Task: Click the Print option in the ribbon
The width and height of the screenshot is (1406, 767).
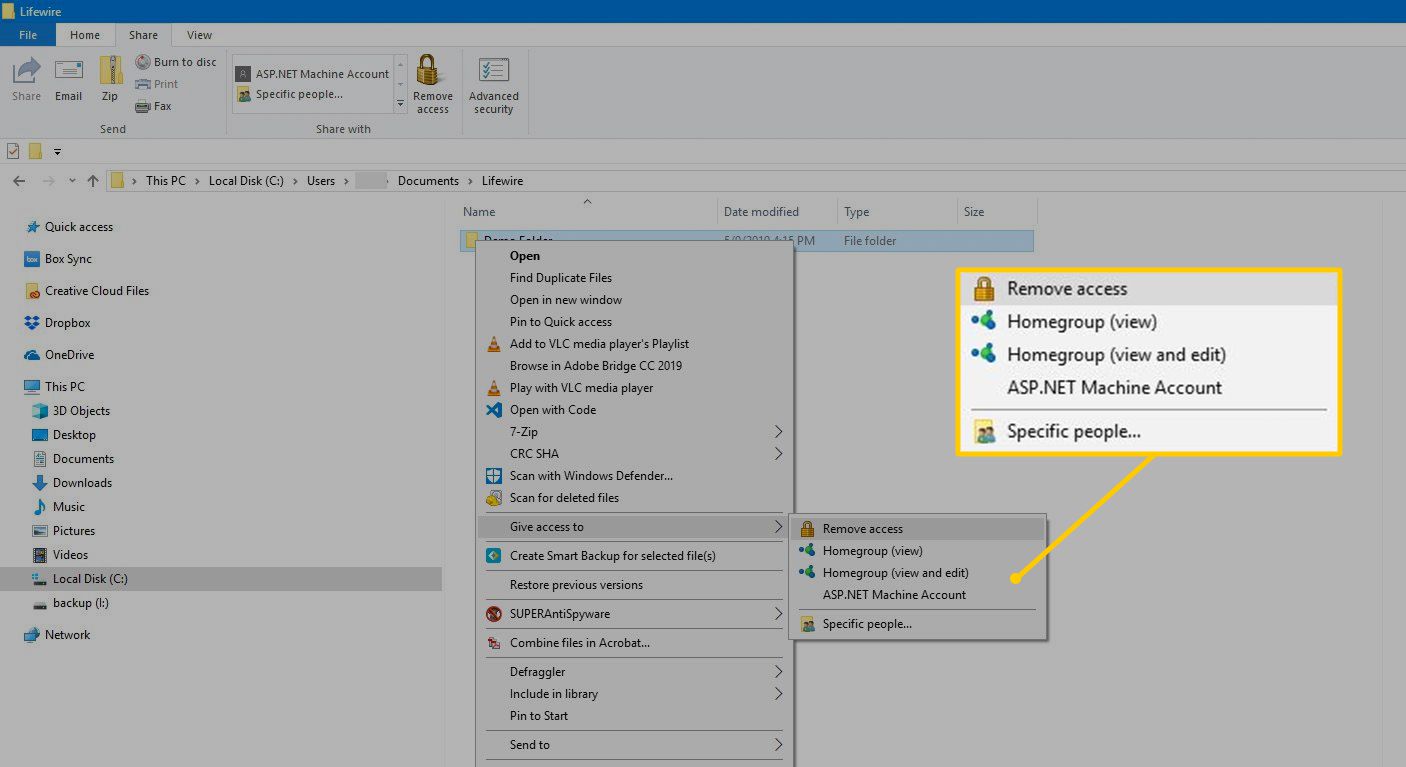Action: point(157,84)
